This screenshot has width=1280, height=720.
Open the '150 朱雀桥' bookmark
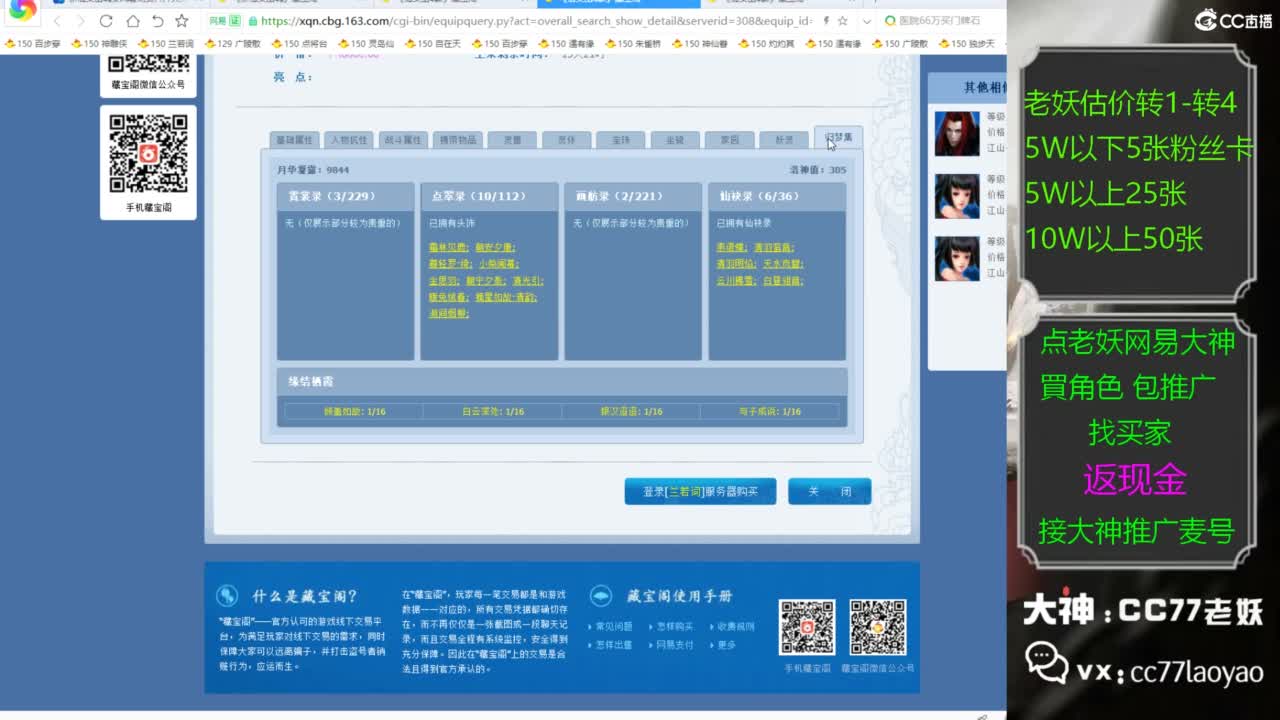pos(633,44)
